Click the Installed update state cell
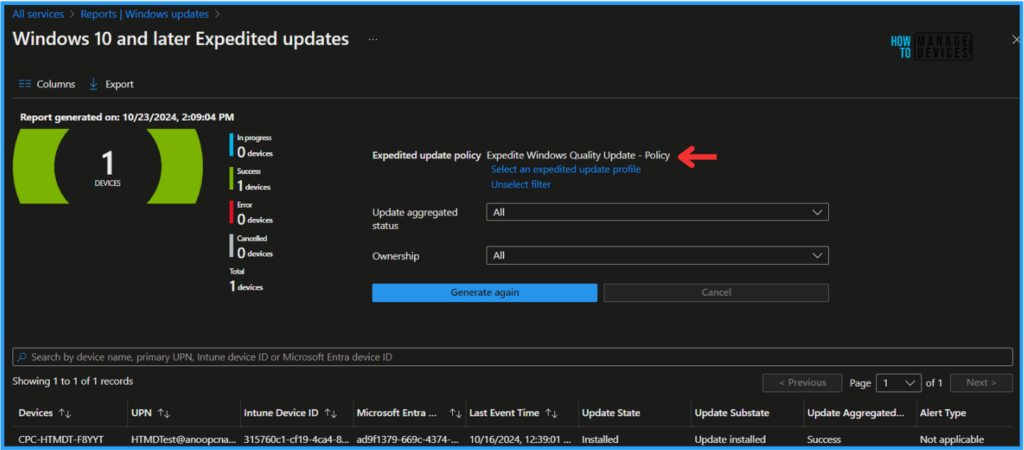The width and height of the screenshot is (1024, 450). tap(600, 440)
